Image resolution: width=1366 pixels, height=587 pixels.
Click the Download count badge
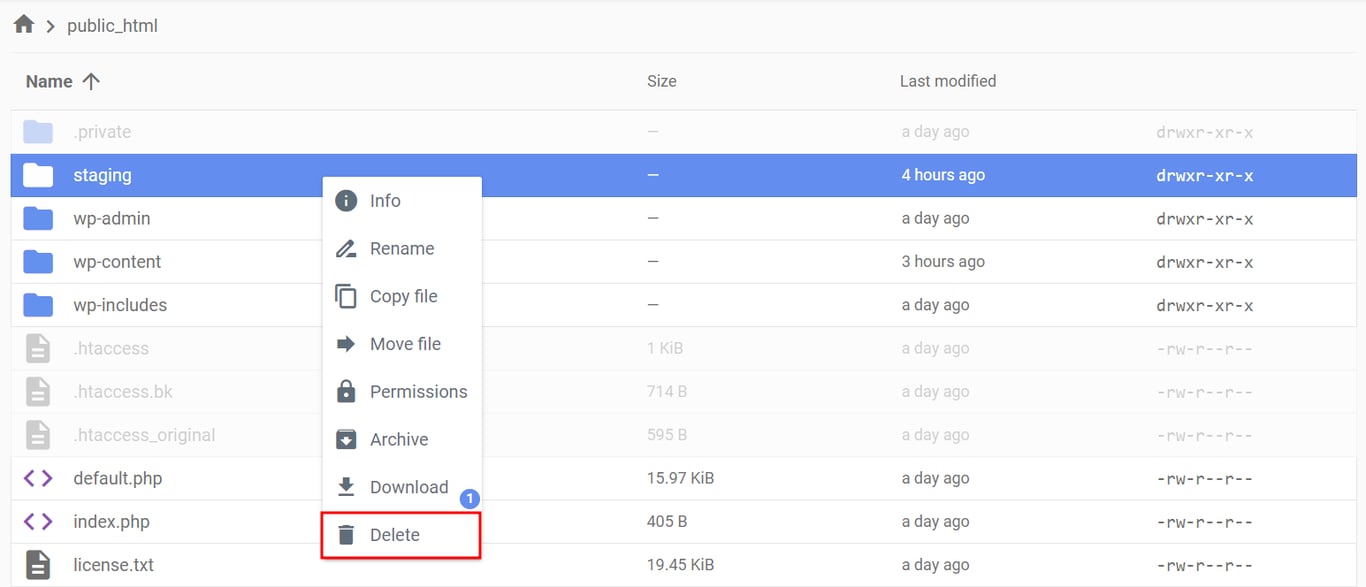469,498
